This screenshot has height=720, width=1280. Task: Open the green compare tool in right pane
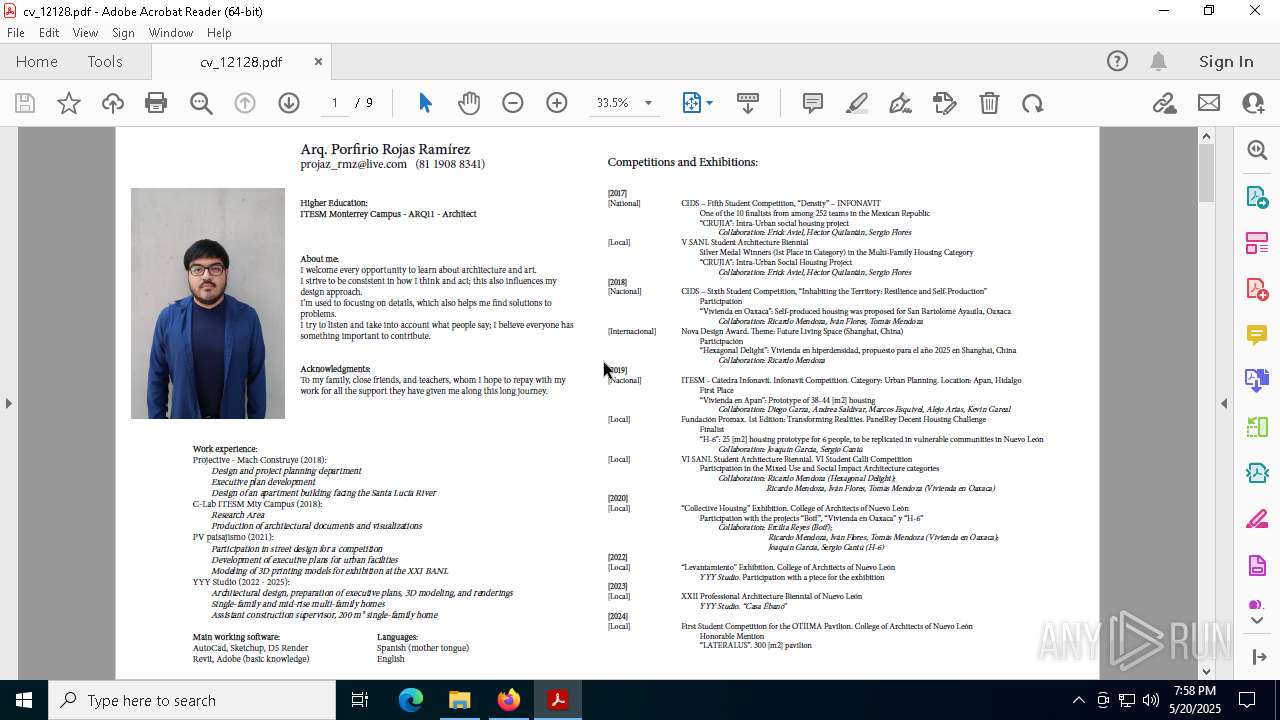(1257, 427)
